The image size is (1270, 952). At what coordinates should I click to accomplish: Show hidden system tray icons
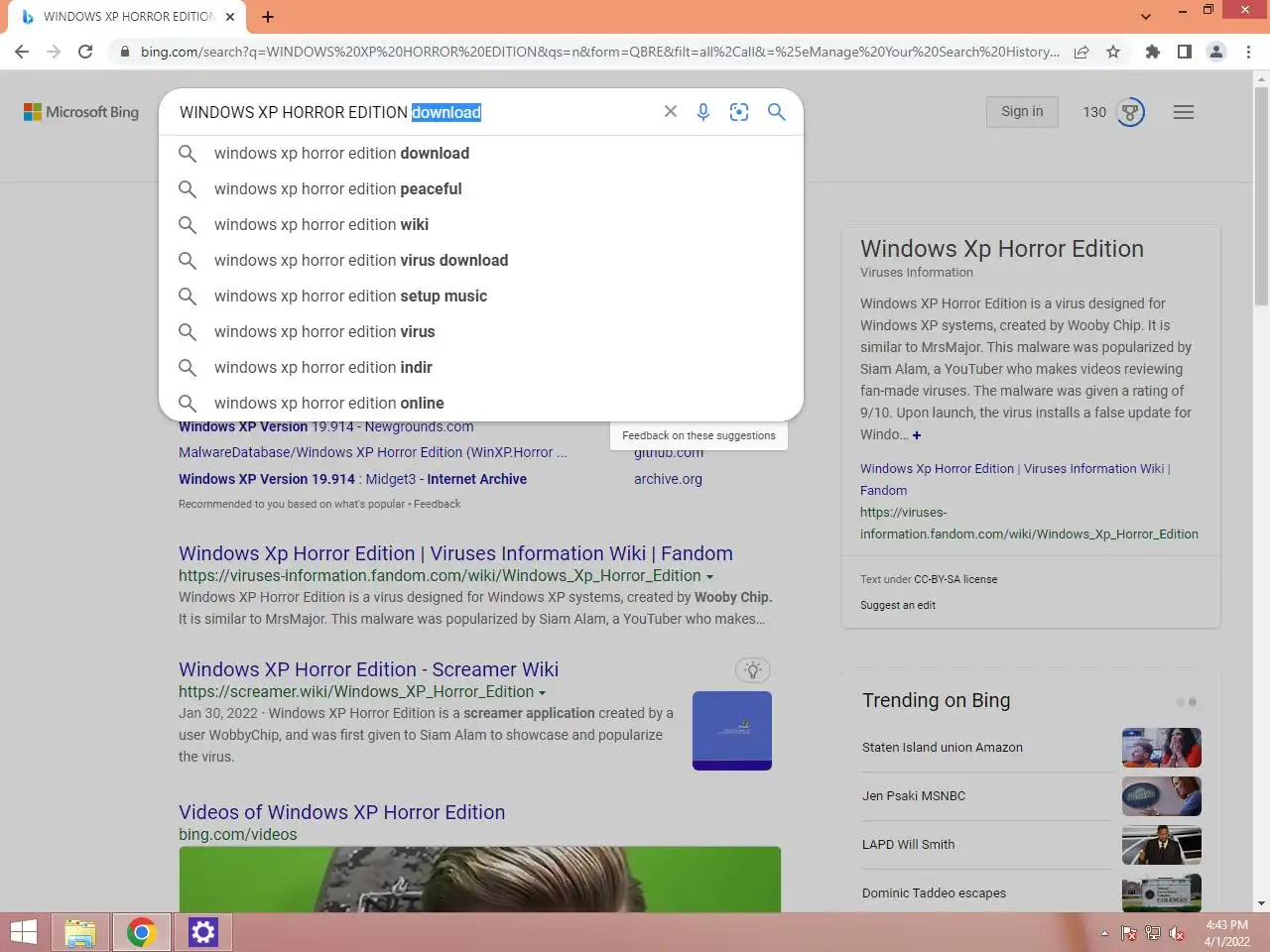point(1104,933)
